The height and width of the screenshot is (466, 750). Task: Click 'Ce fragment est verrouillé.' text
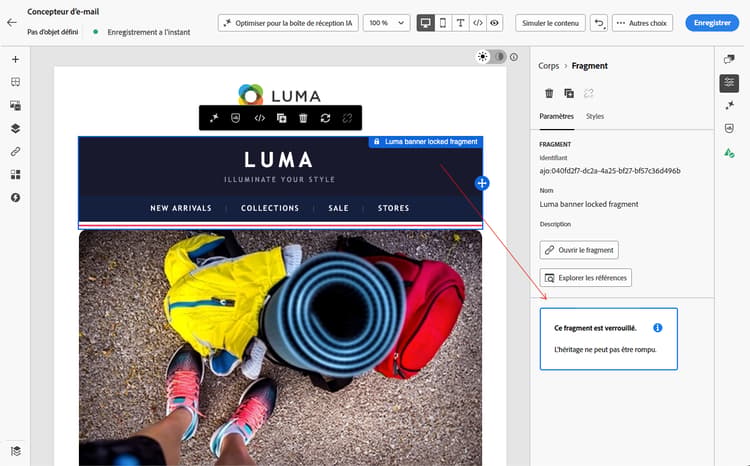(x=595, y=328)
